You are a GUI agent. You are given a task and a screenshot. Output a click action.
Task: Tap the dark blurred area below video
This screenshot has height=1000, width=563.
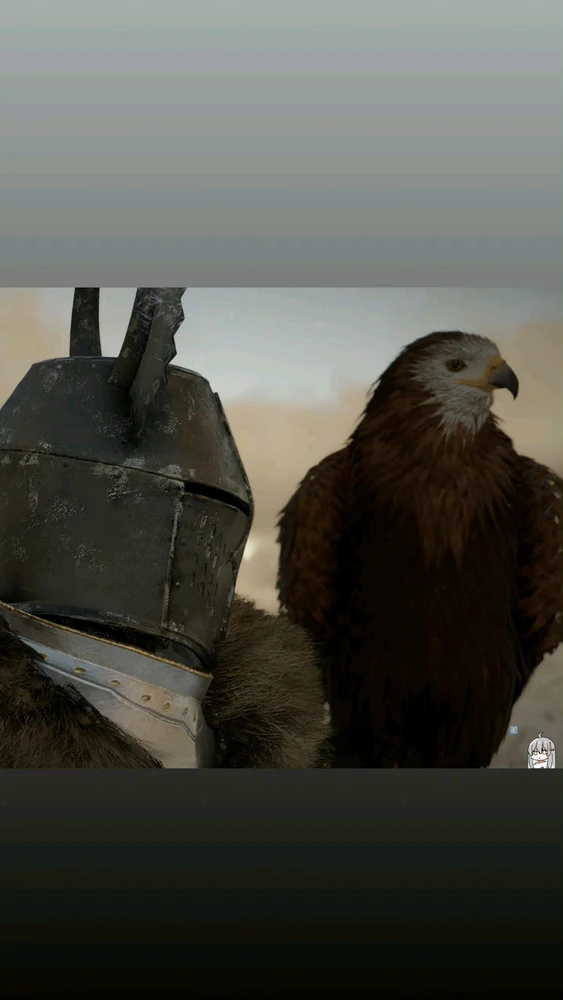click(281, 884)
